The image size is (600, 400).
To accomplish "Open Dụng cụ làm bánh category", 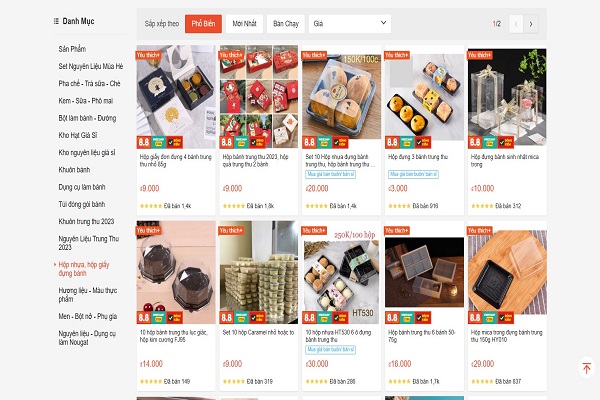I will pyautogui.click(x=82, y=187).
